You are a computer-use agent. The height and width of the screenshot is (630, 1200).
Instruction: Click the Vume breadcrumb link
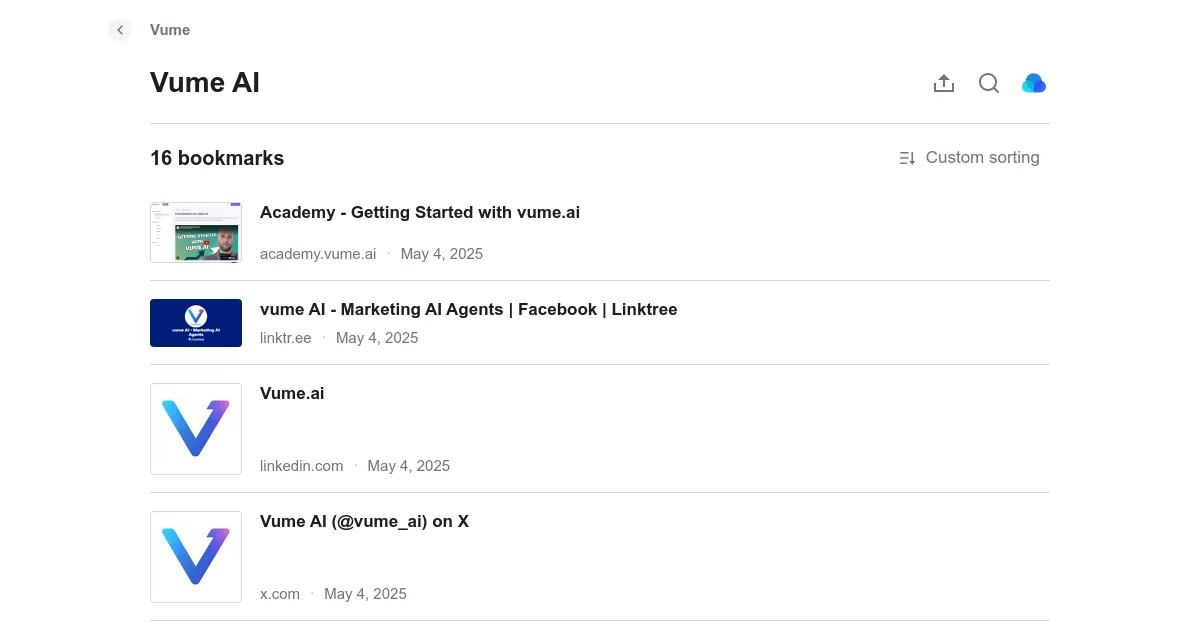(170, 30)
